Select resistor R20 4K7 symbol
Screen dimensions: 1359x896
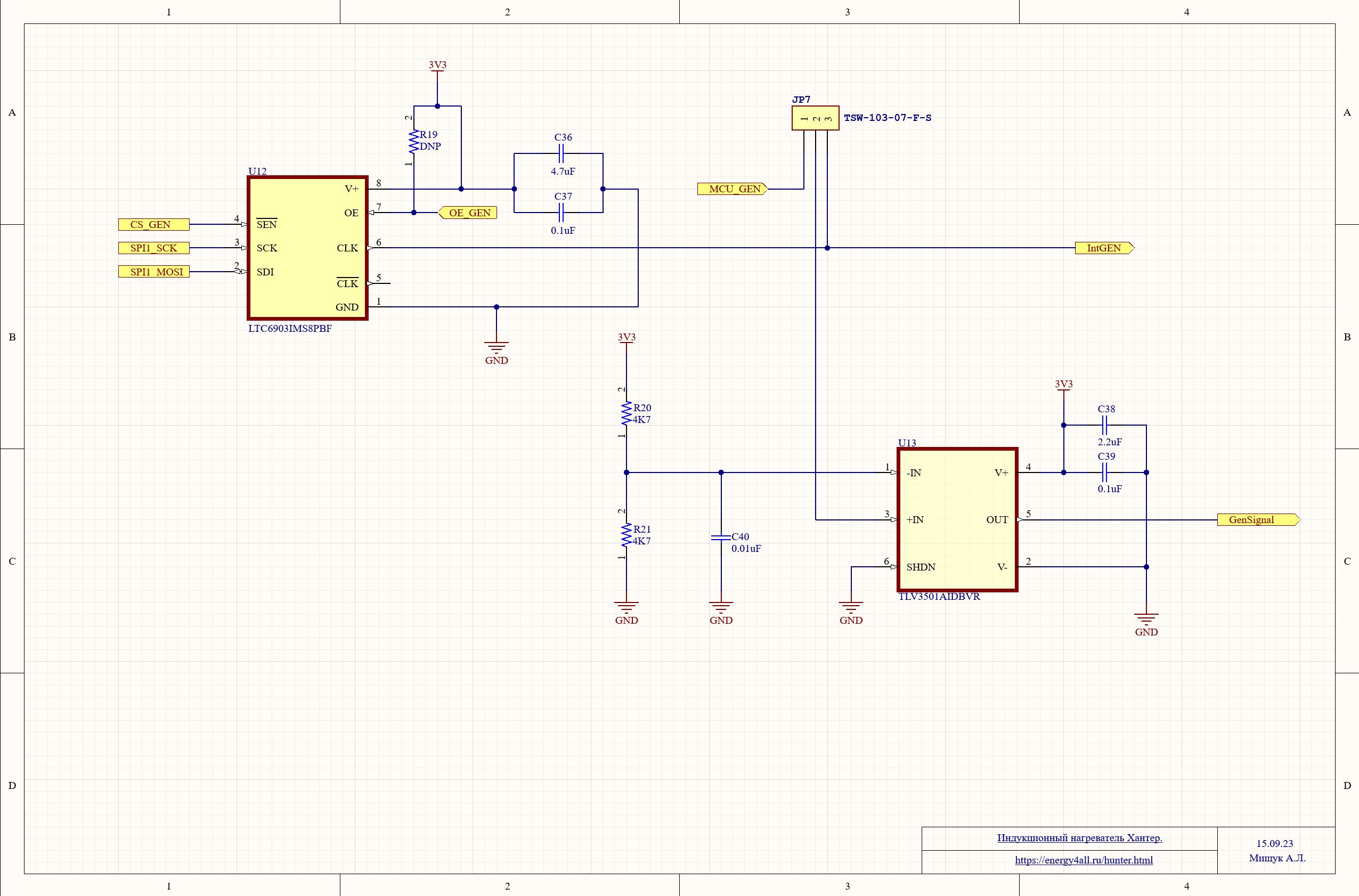coord(626,414)
